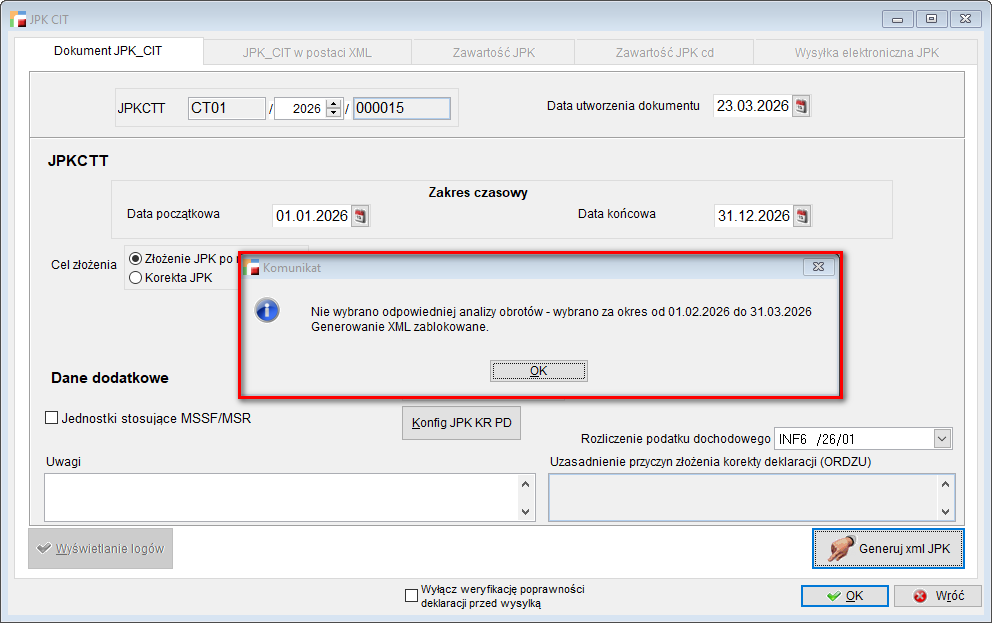Click the JPK CIT window title icon
The height and width of the screenshot is (623, 992).
point(18,18)
